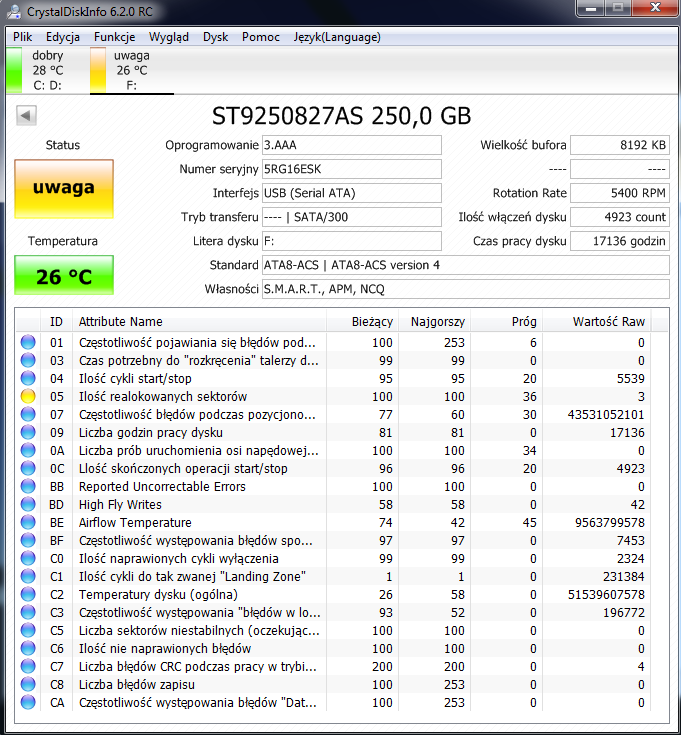Image resolution: width=681 pixels, height=736 pixels.
Task: Click the blue status icon of attribute C6
Action: coord(28,648)
